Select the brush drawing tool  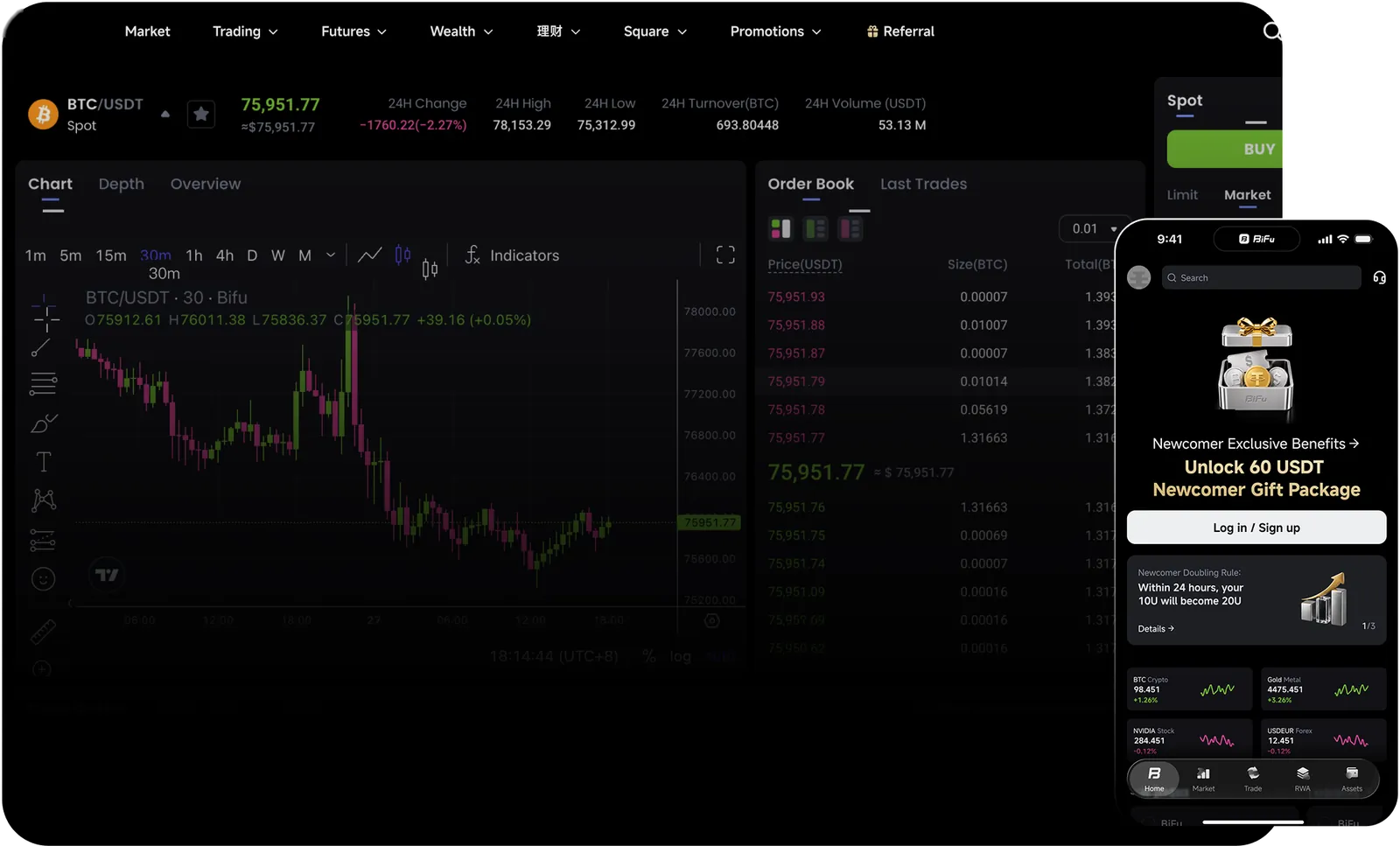click(x=44, y=423)
